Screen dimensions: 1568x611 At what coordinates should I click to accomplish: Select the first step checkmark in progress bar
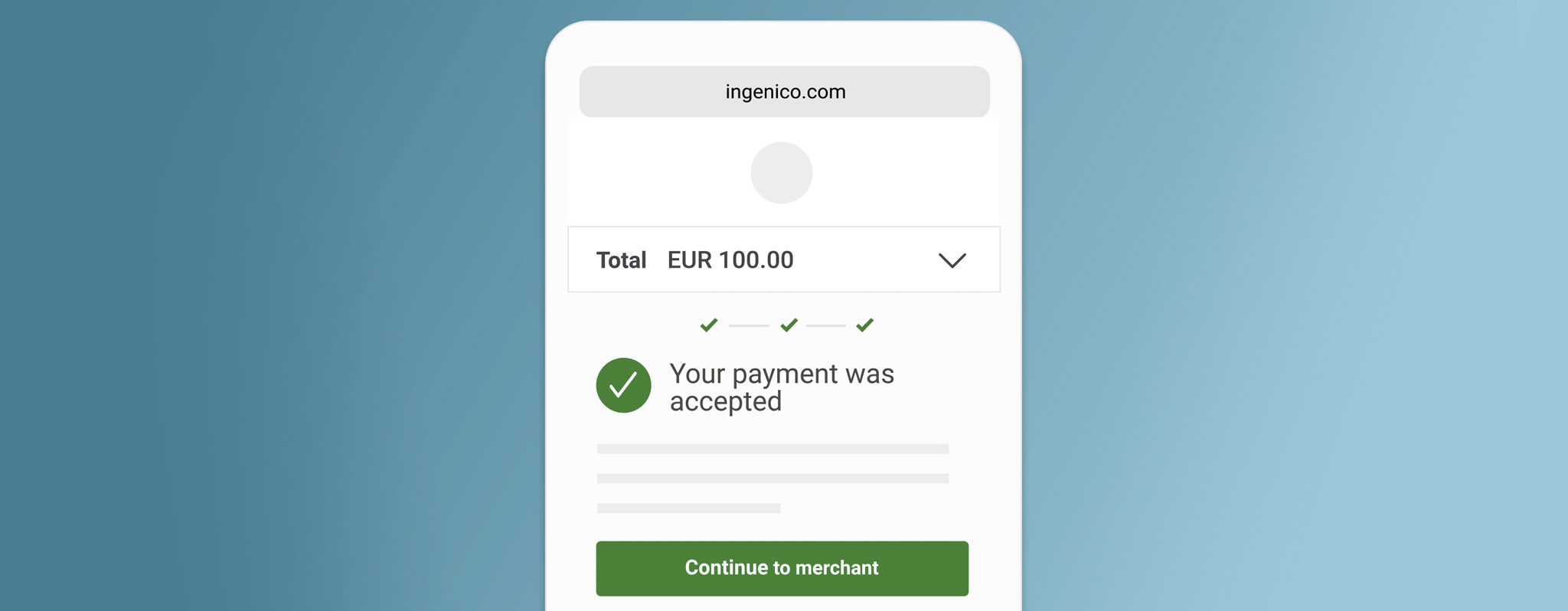pyautogui.click(x=708, y=325)
